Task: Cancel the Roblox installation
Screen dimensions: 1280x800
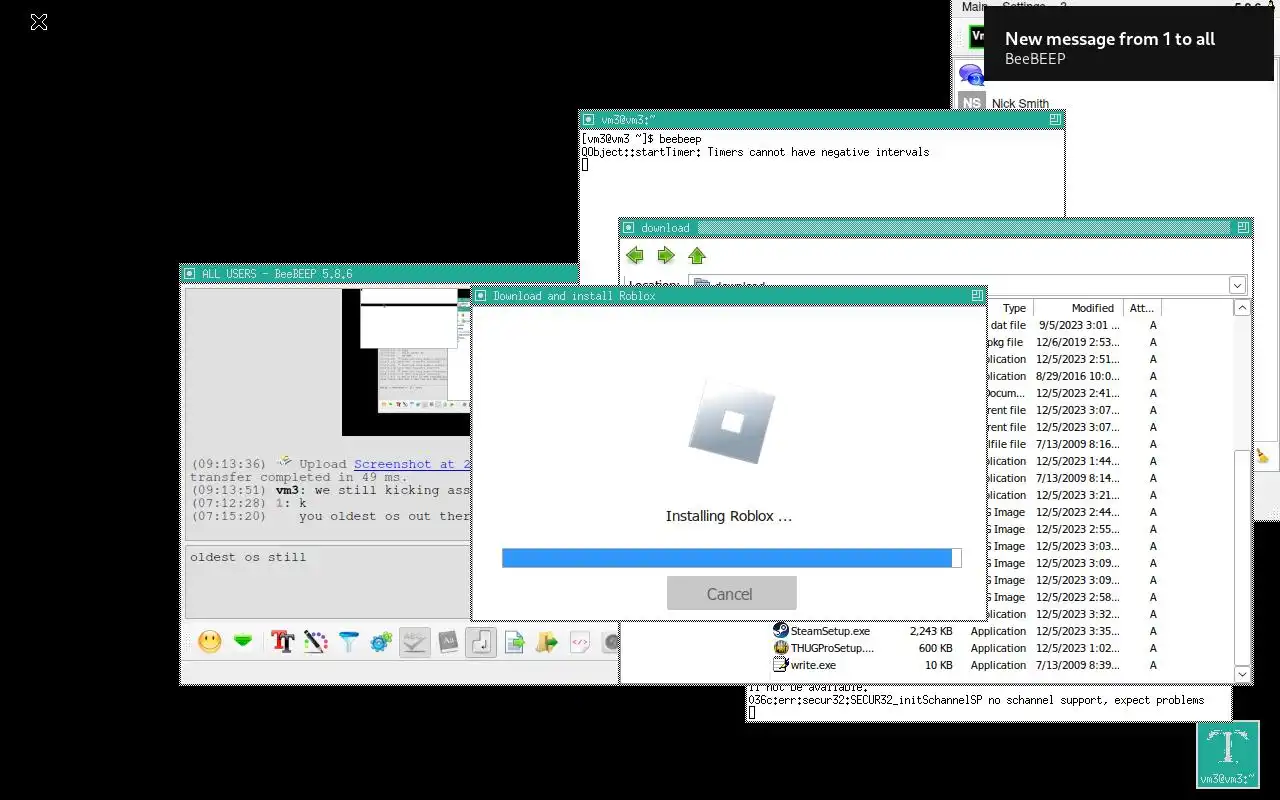Action: [731, 593]
